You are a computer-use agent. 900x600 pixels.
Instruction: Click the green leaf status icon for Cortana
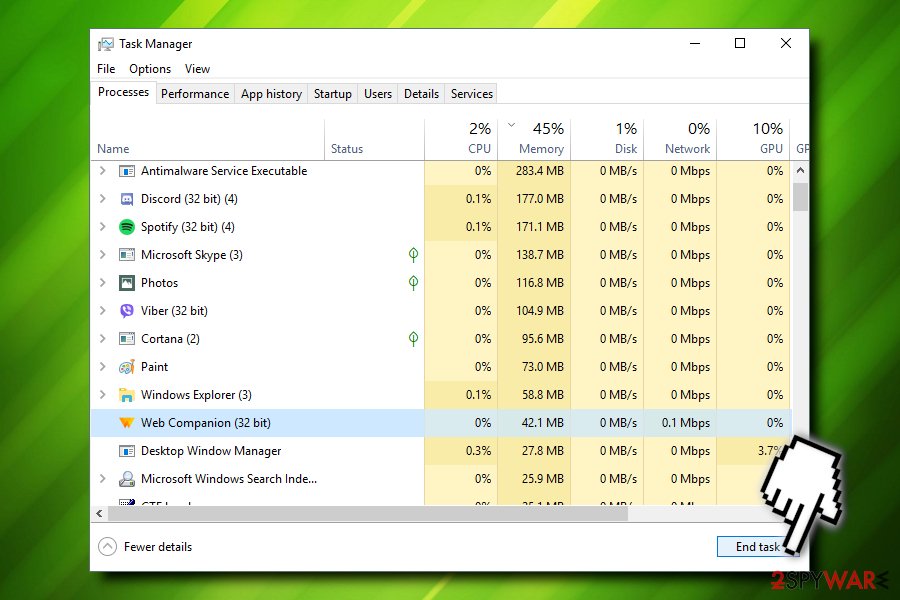coord(413,339)
